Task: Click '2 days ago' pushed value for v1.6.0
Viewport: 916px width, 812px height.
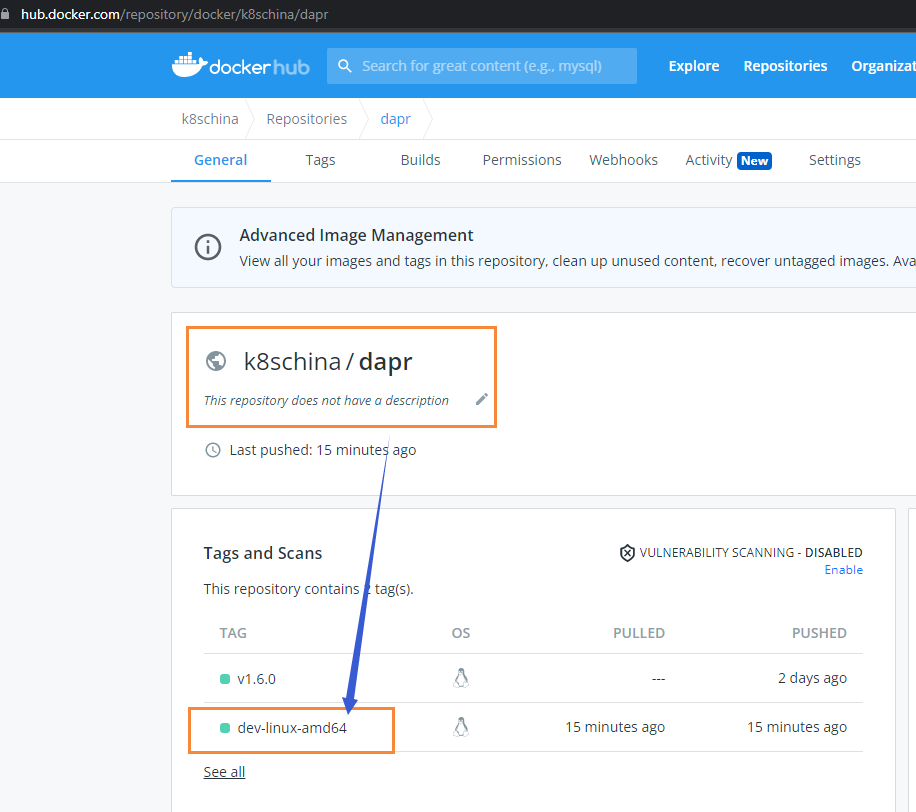Action: pos(812,678)
